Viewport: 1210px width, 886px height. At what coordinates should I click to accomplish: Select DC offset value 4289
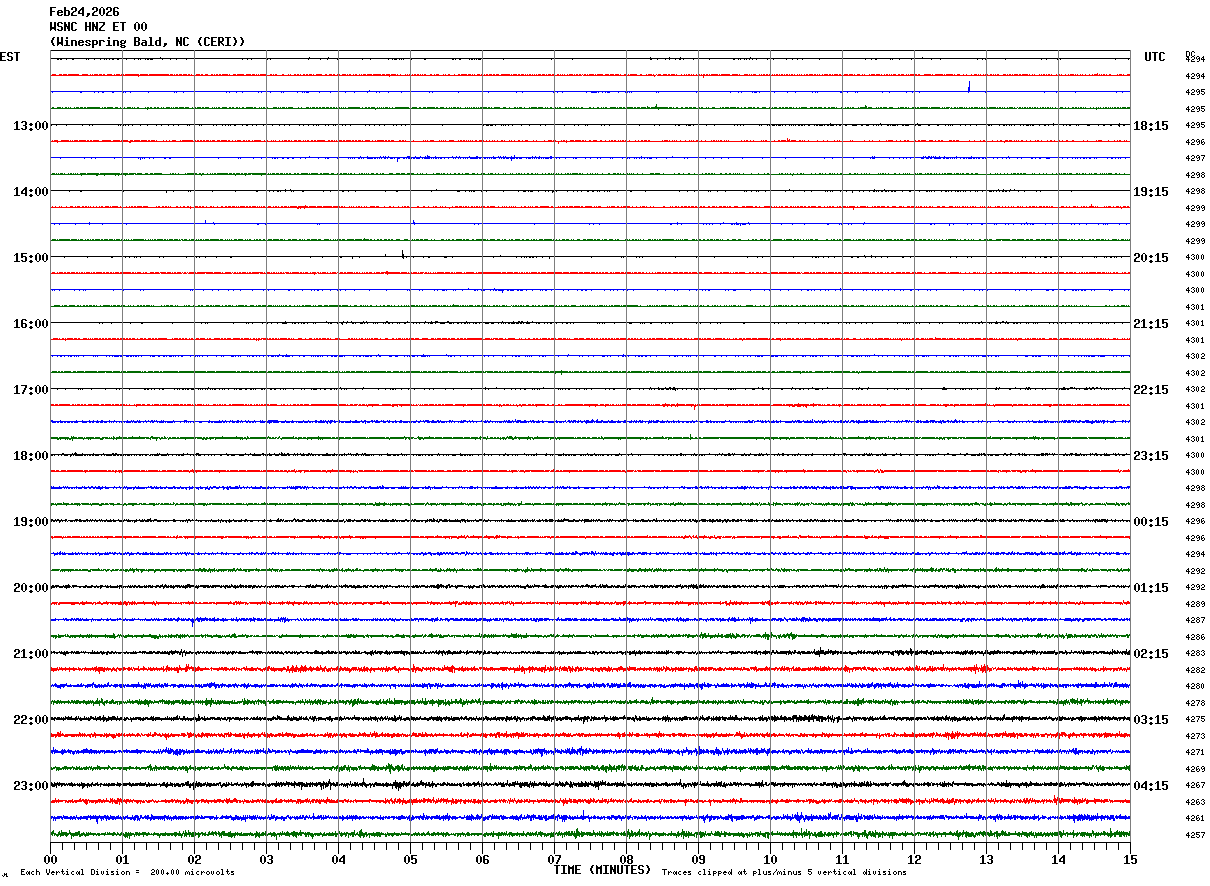click(1195, 604)
